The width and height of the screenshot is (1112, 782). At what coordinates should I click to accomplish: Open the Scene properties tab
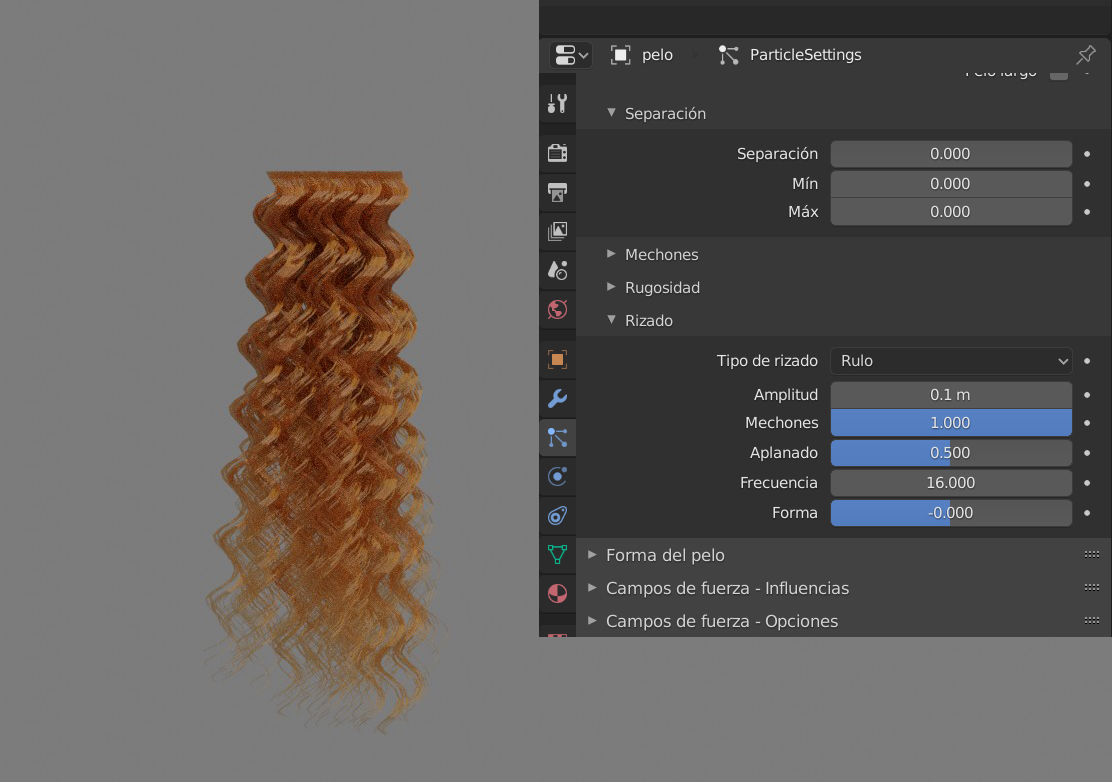coord(557,270)
